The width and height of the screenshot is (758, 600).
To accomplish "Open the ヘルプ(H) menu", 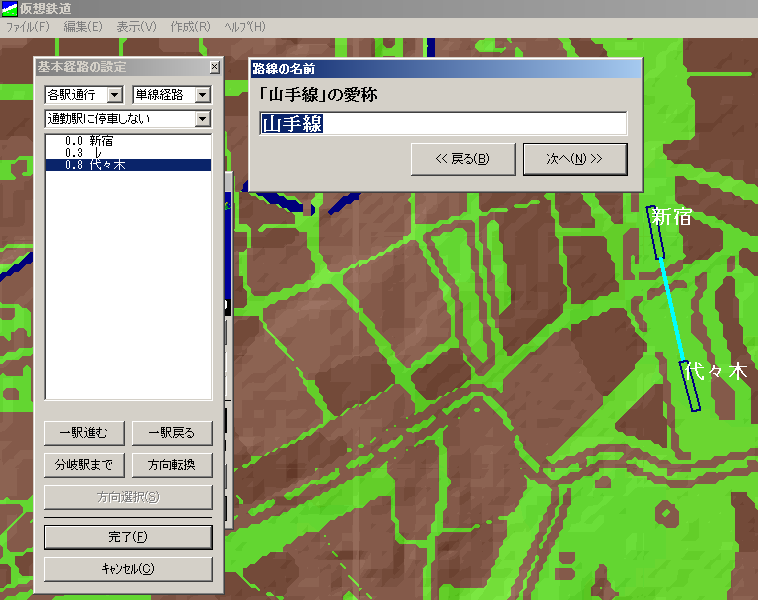I will pos(245,27).
